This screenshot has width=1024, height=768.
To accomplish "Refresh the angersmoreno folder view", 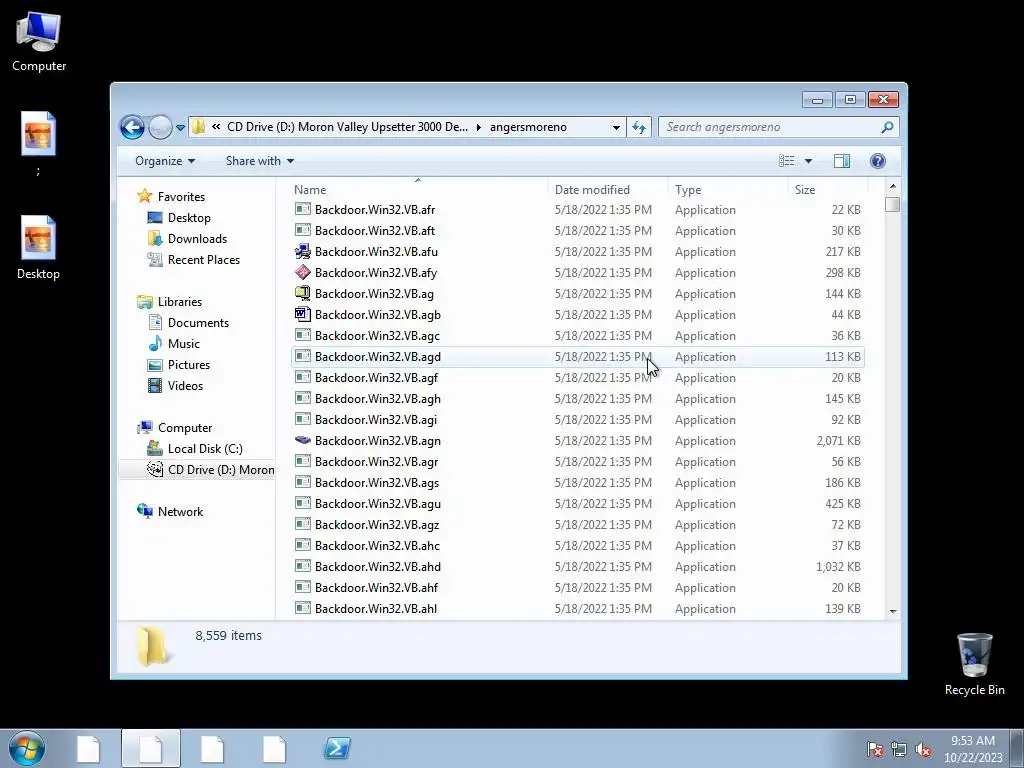I will point(639,127).
